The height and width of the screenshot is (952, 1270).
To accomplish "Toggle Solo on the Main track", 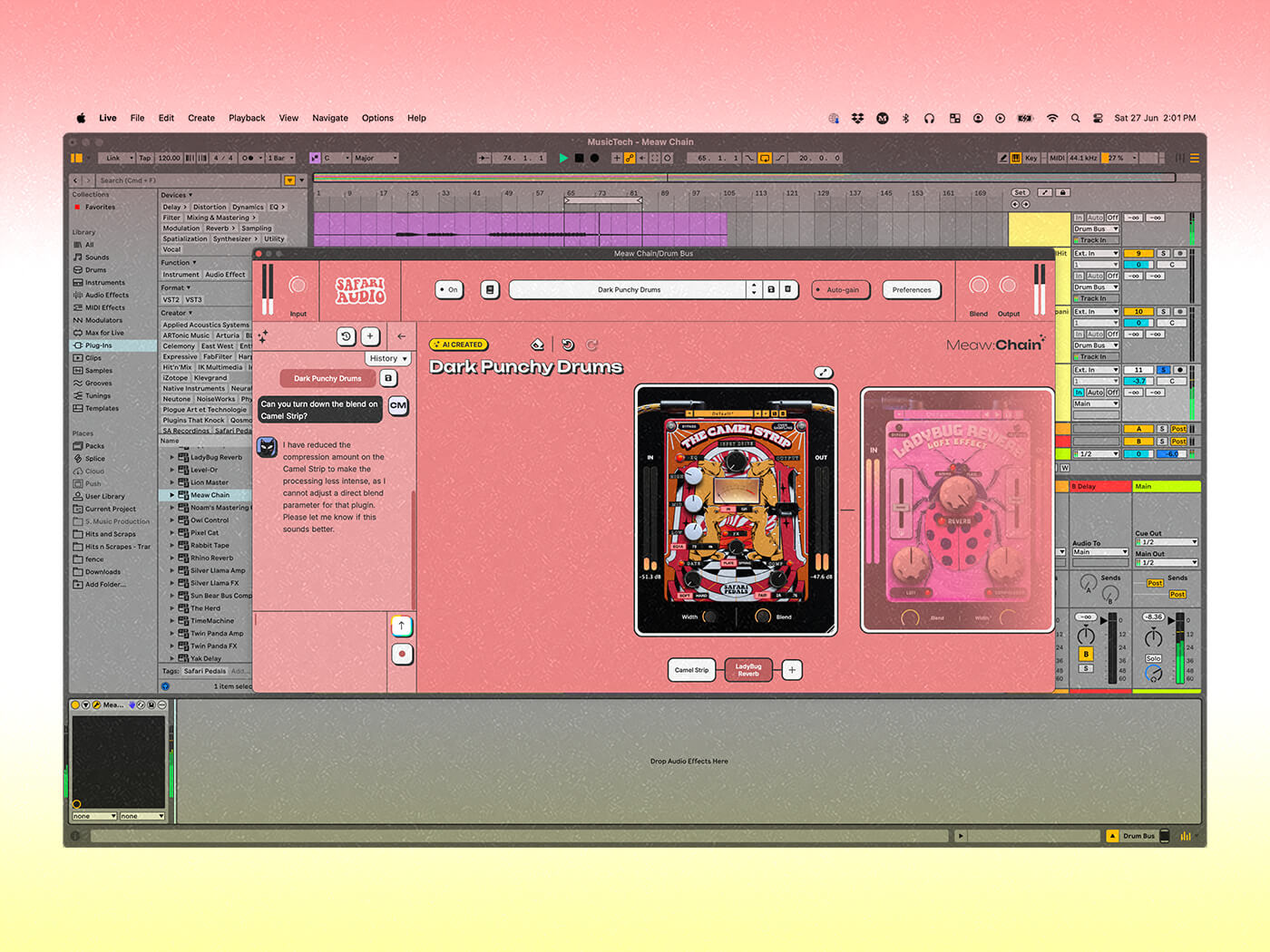I will point(1153,658).
